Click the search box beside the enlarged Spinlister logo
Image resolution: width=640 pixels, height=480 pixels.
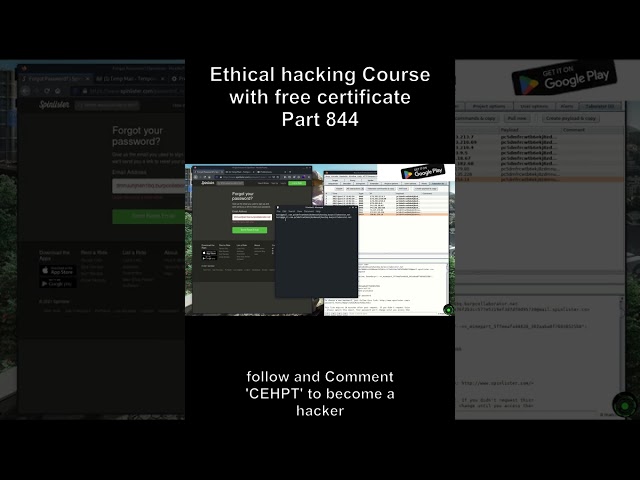tap(107, 105)
